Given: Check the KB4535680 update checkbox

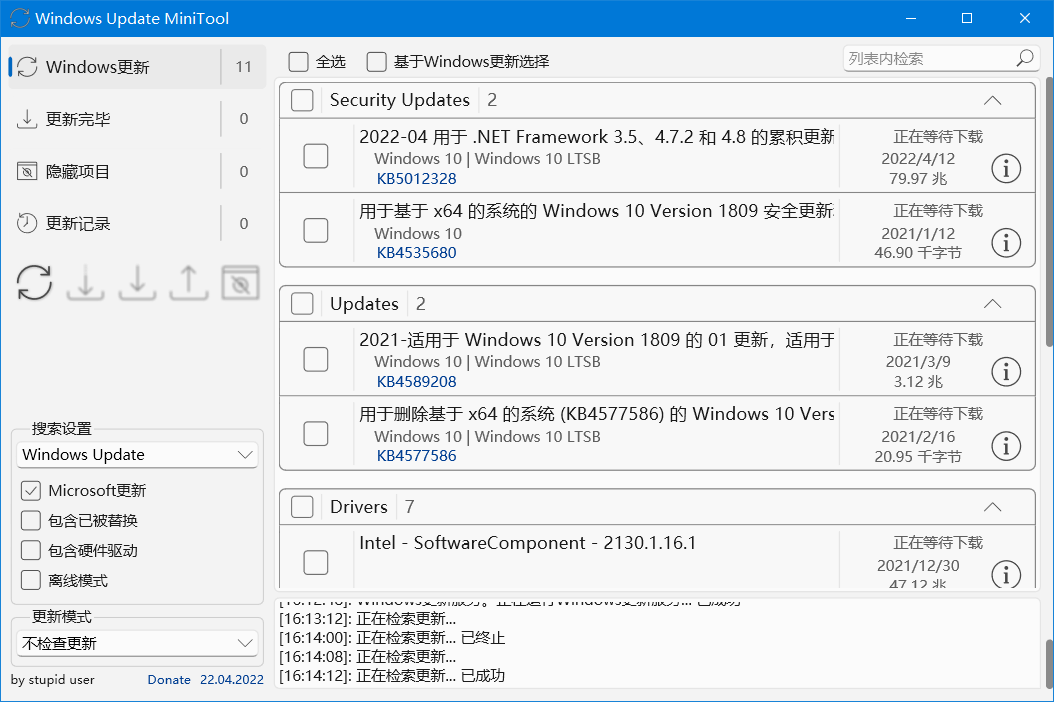Looking at the screenshot, I should point(316,231).
